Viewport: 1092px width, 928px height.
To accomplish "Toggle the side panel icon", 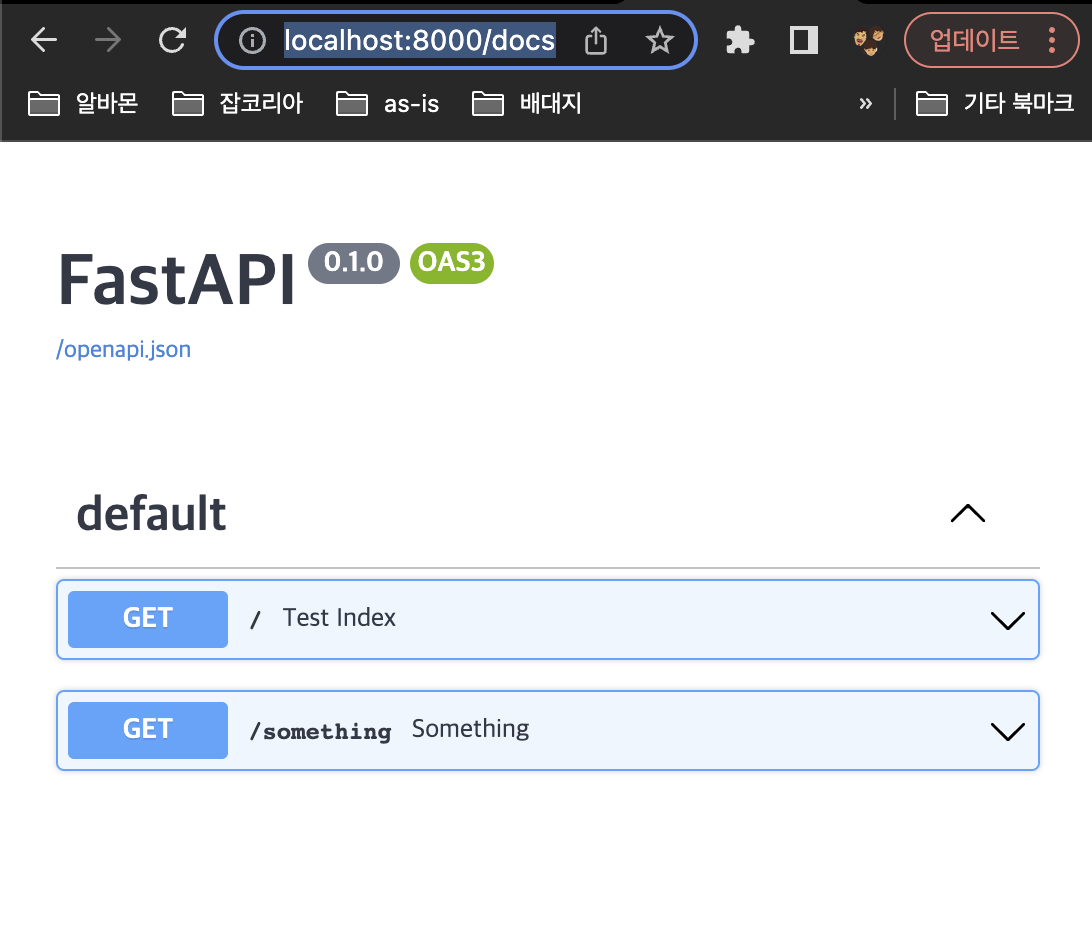I will pos(804,40).
